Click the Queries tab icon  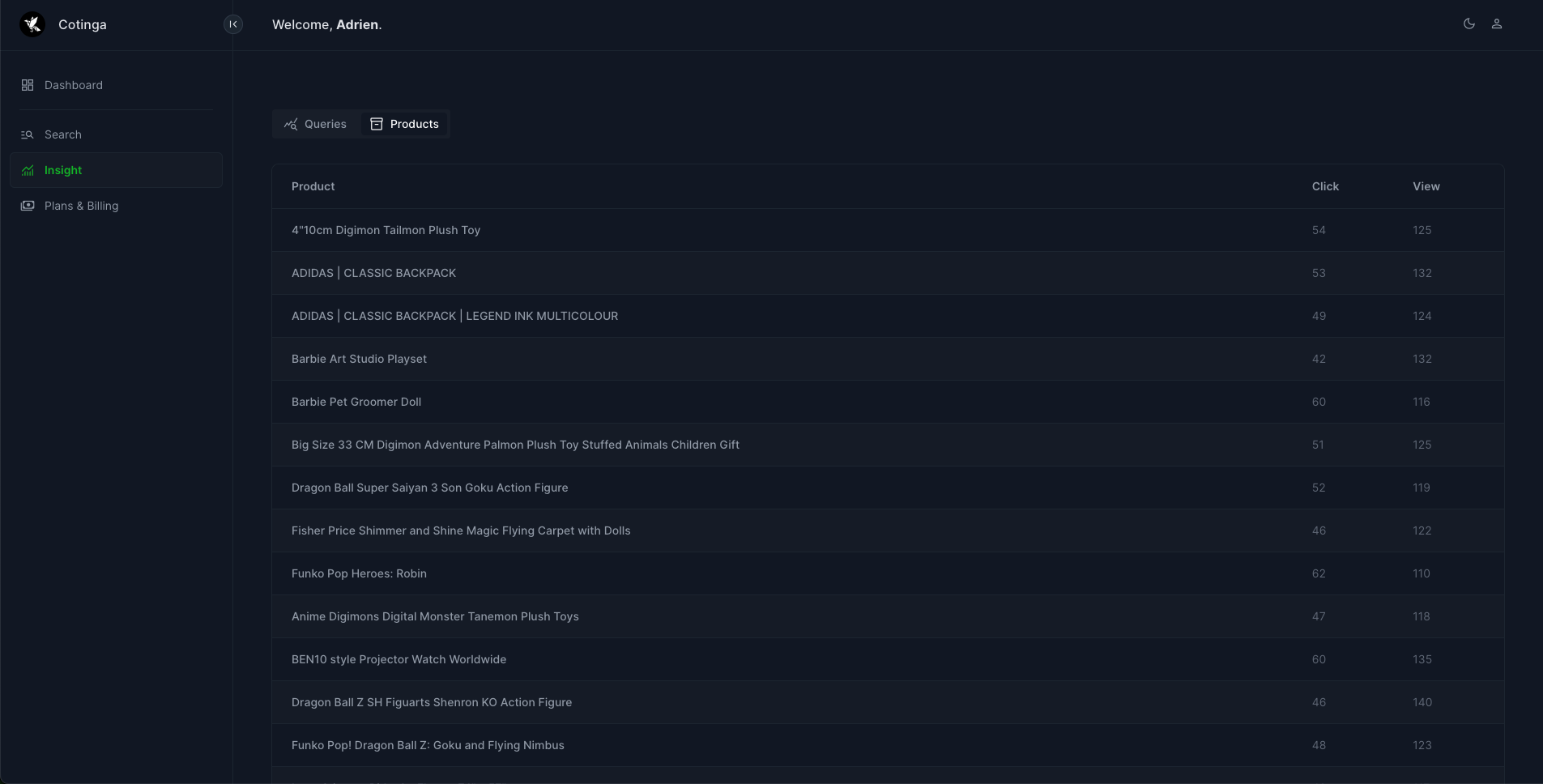click(291, 124)
